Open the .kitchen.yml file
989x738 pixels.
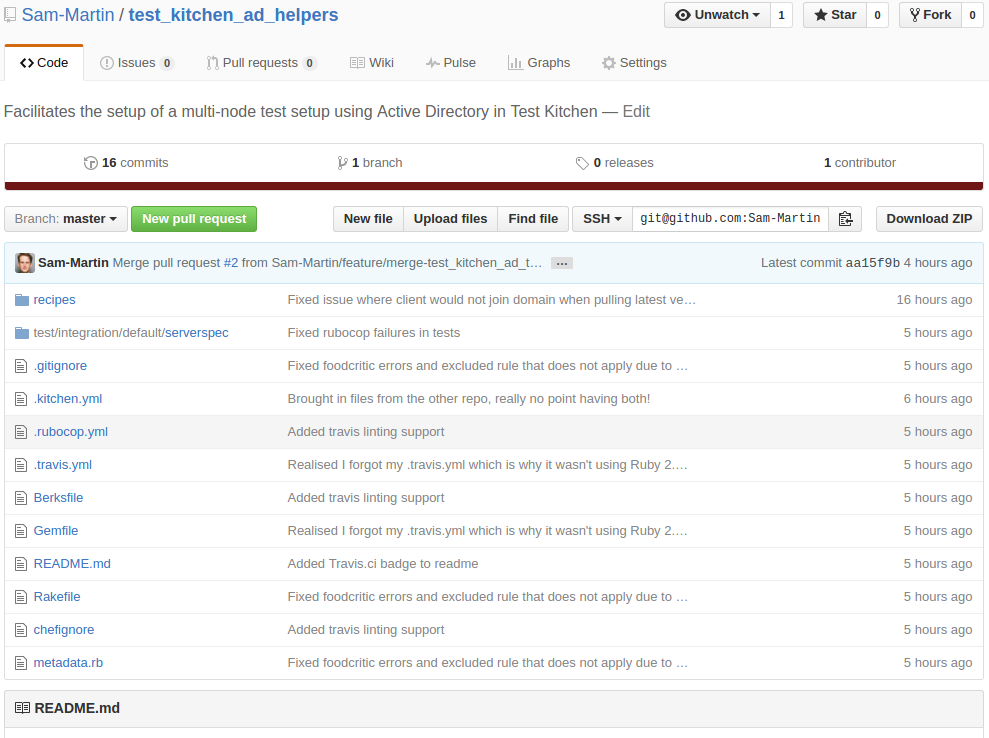67,399
